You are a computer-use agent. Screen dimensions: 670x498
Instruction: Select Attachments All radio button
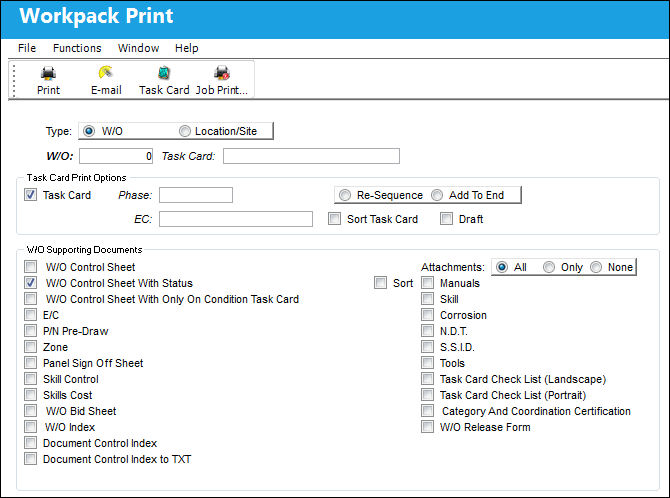[x=502, y=267]
